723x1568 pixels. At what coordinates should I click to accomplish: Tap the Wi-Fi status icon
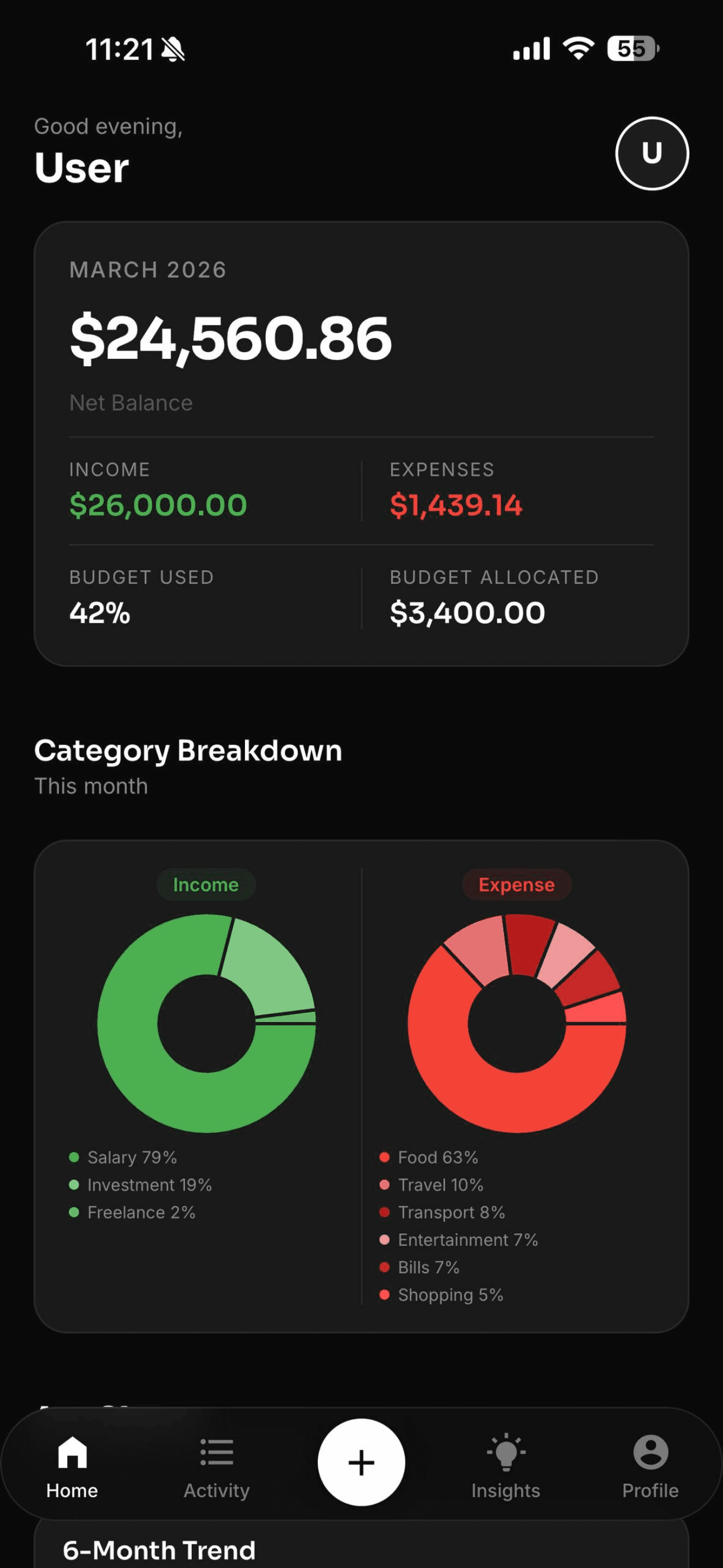579,49
